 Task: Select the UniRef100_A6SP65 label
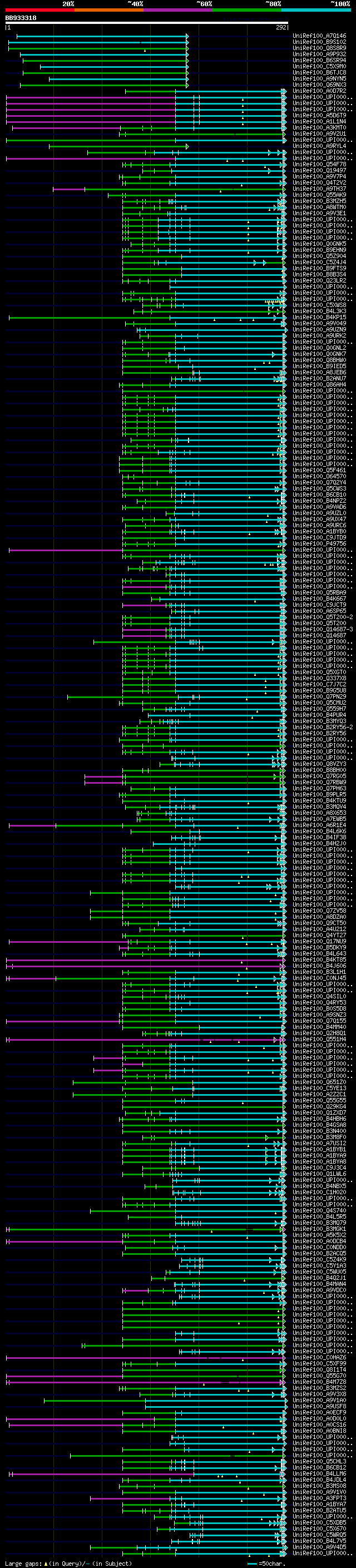pos(319,611)
